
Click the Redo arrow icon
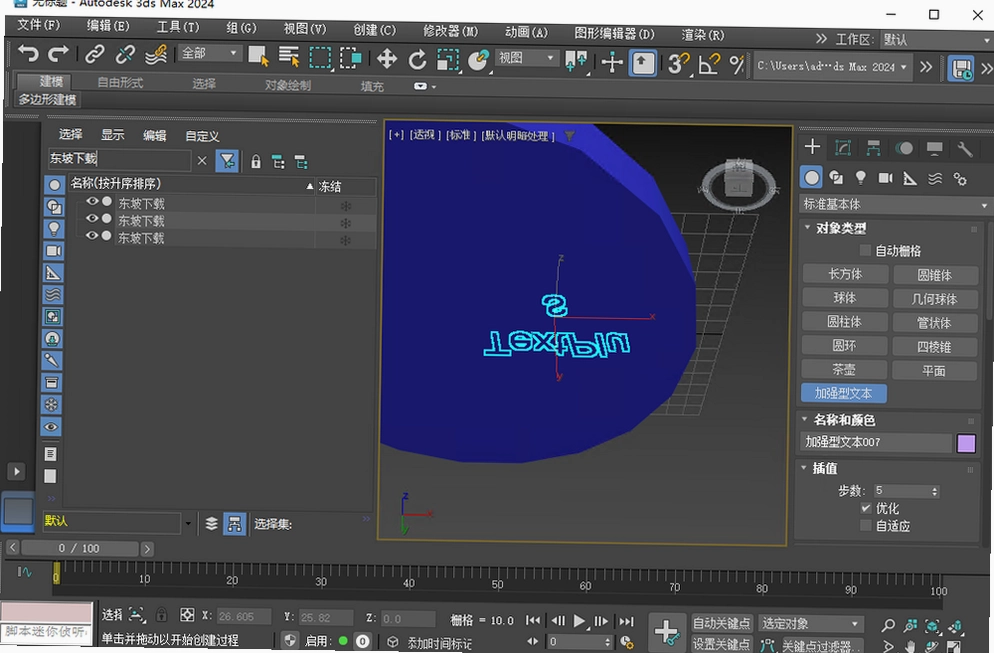58,55
